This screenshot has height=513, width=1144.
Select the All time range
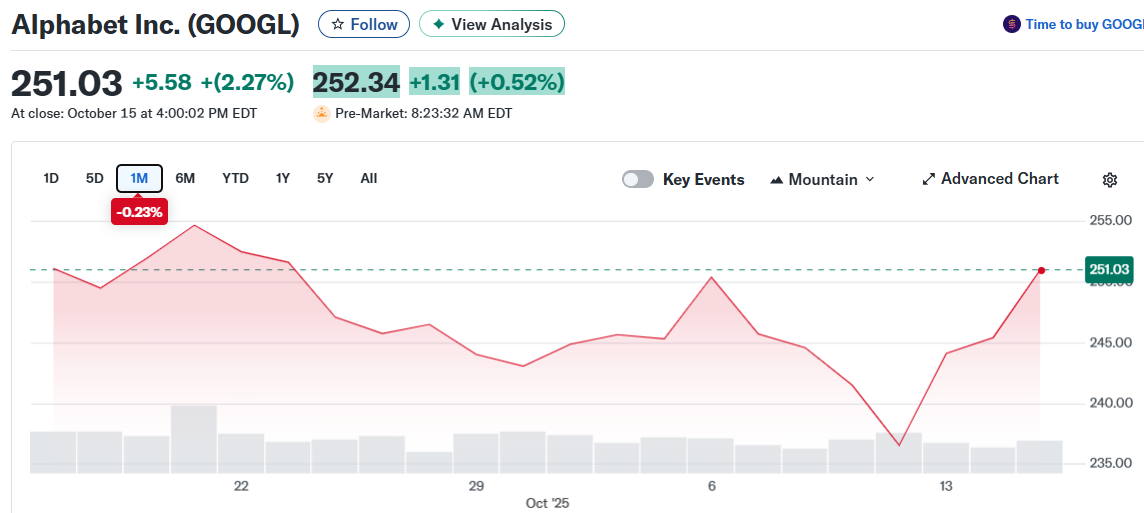coord(369,178)
